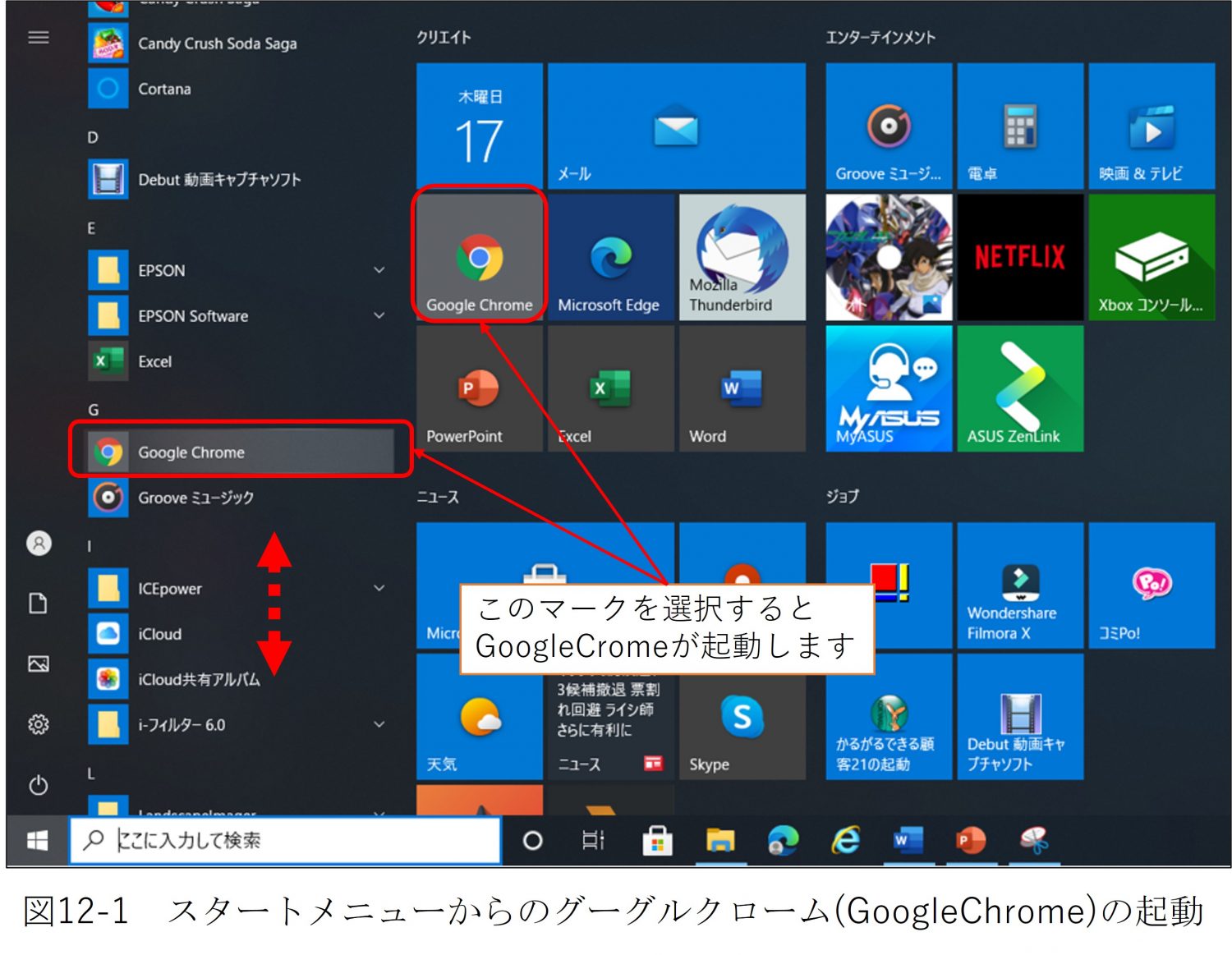The image size is (1232, 955).
Task: Launch the NETFLIX tile
Action: [x=1020, y=257]
